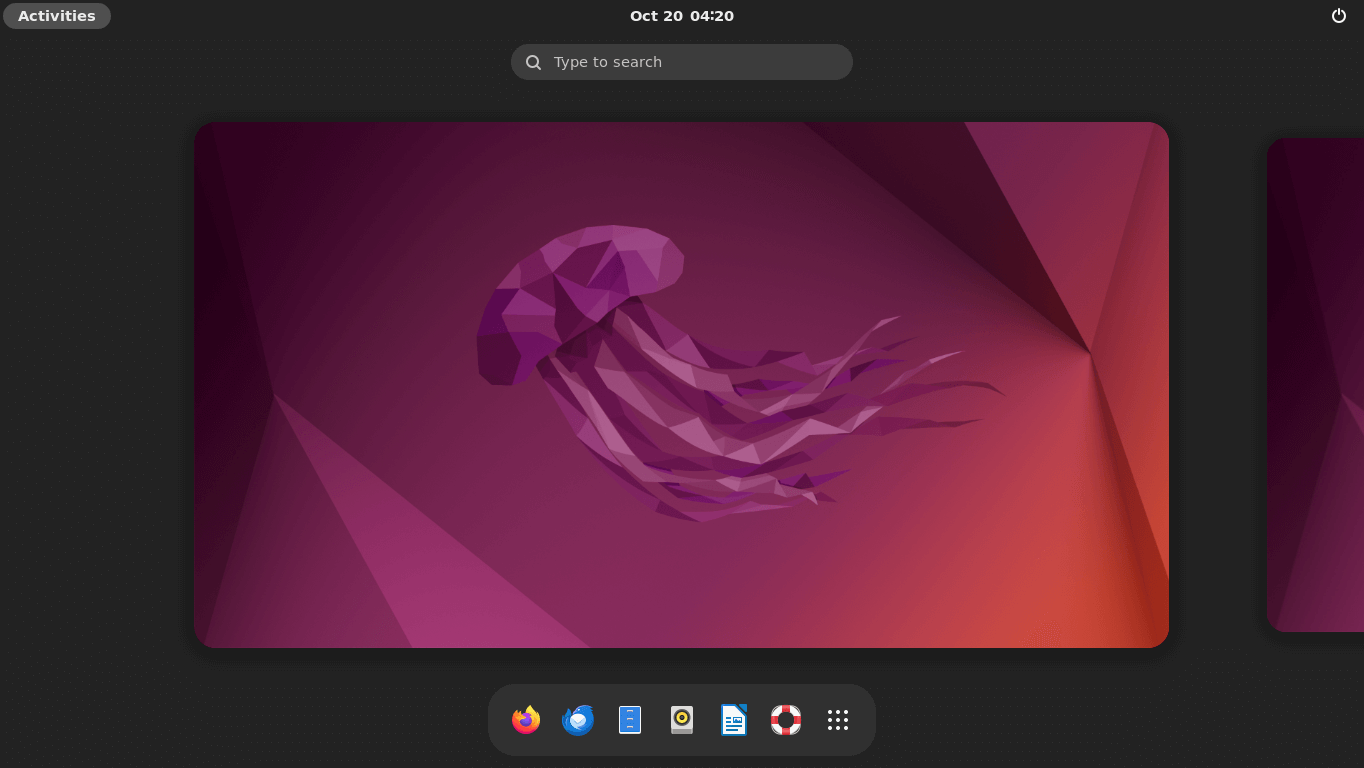The height and width of the screenshot is (768, 1364).
Task: Open the Files manager dock icon
Action: coord(630,720)
